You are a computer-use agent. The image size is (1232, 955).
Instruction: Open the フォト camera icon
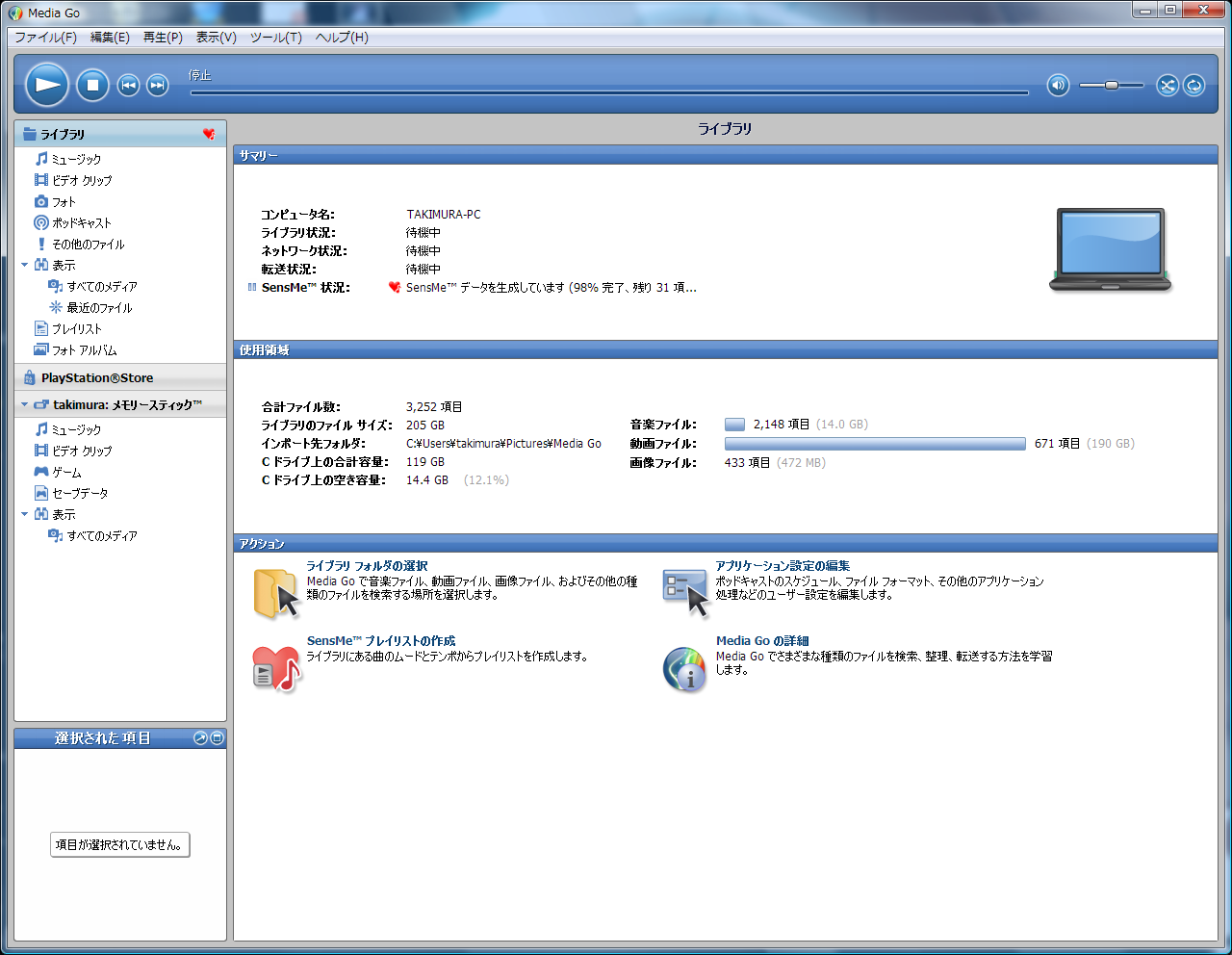point(41,201)
